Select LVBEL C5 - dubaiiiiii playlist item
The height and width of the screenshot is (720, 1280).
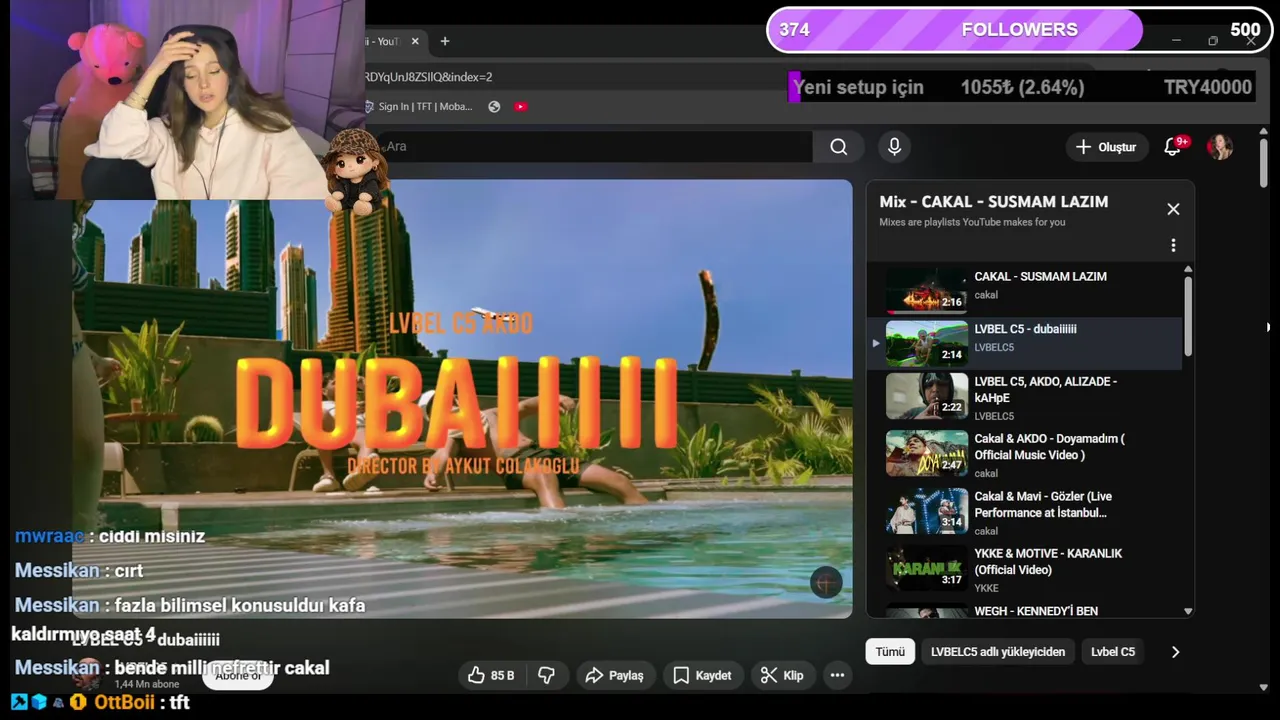(x=1025, y=343)
